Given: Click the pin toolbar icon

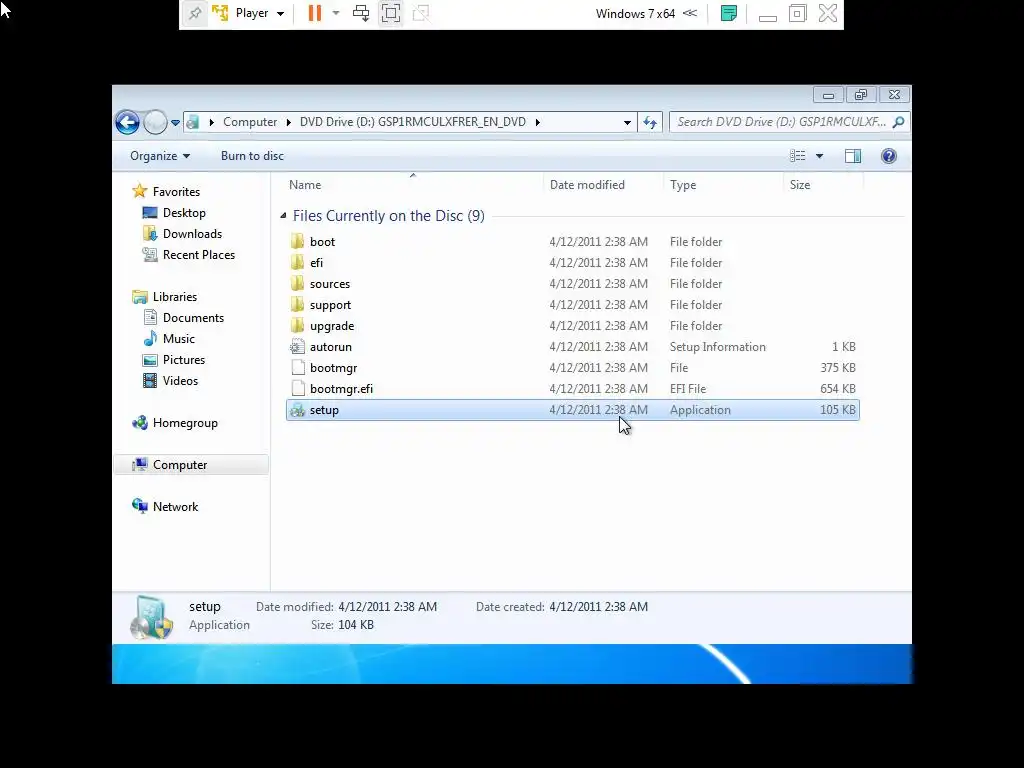Looking at the screenshot, I should click(x=195, y=13).
